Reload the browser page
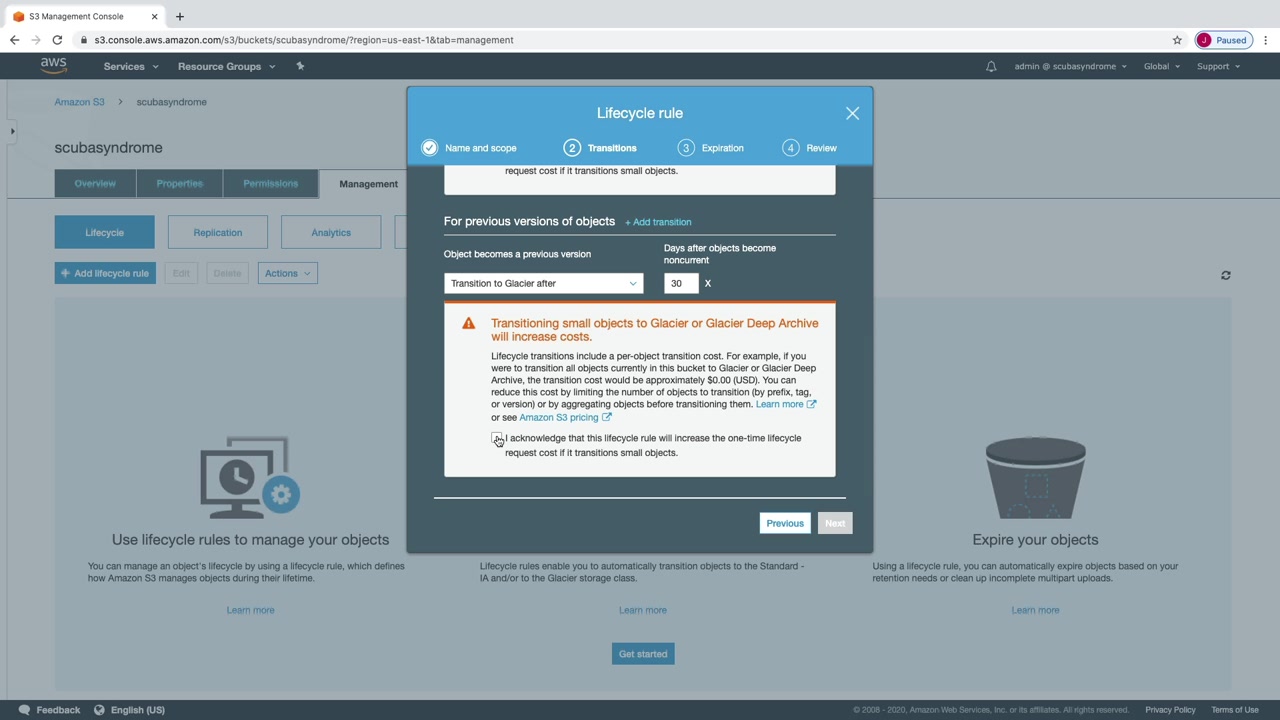The width and height of the screenshot is (1280, 720). (x=57, y=40)
